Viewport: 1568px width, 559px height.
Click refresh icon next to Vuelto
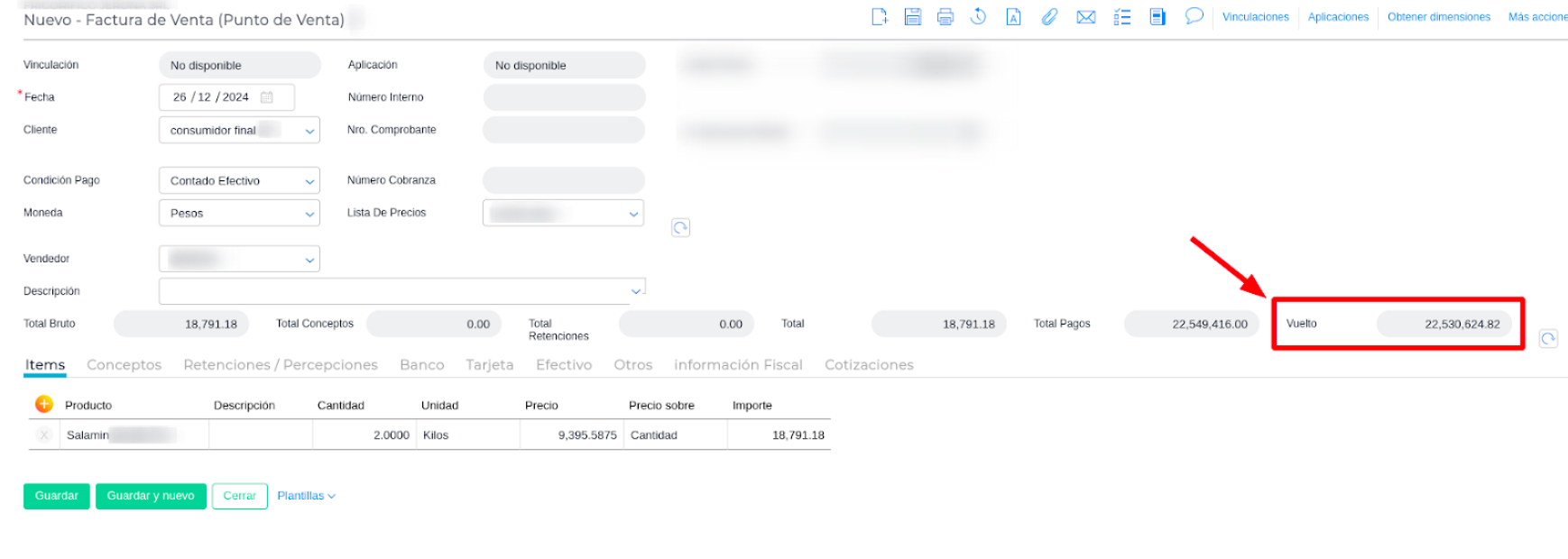coord(1548,339)
